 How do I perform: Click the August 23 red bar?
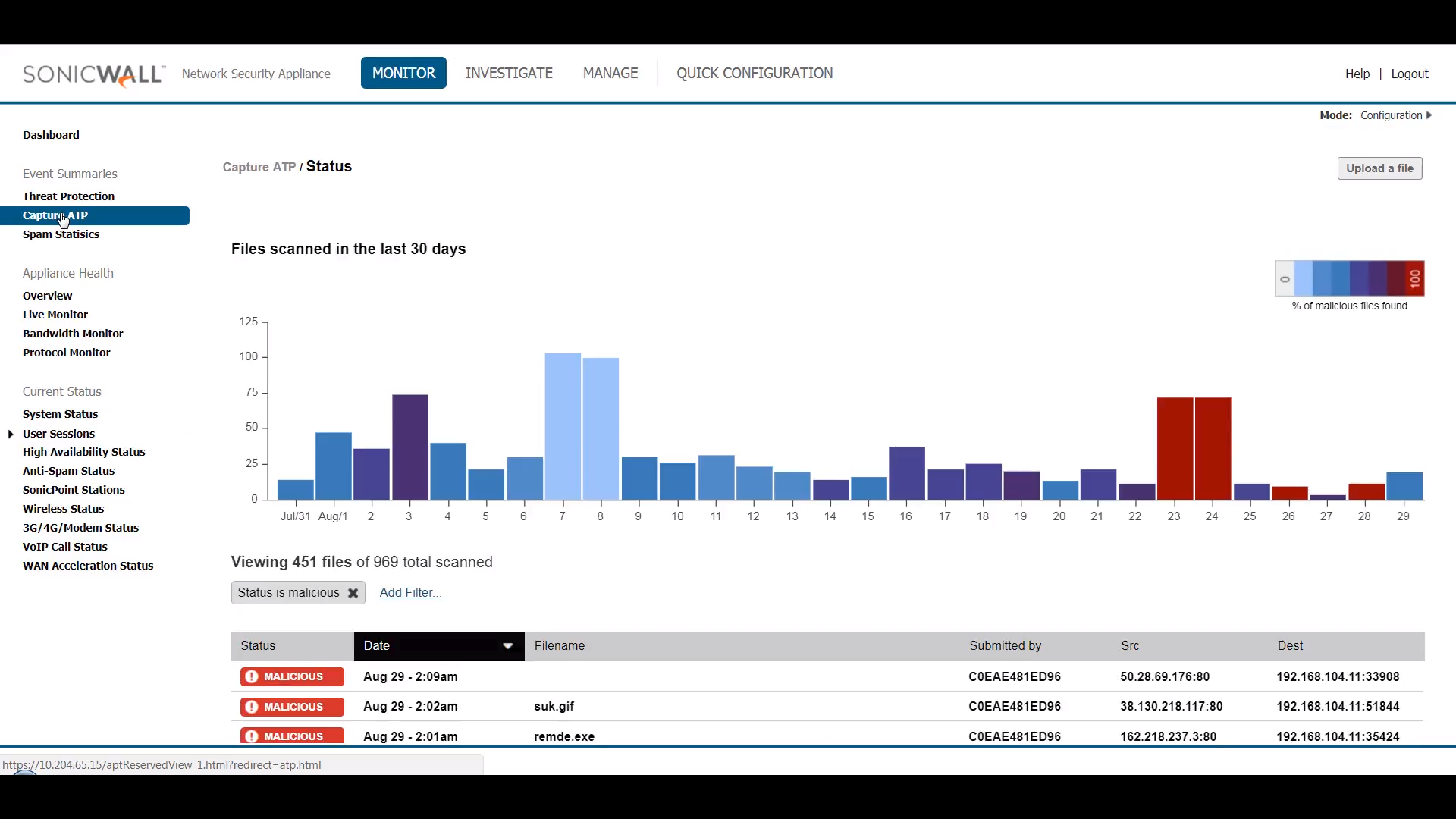1175,448
